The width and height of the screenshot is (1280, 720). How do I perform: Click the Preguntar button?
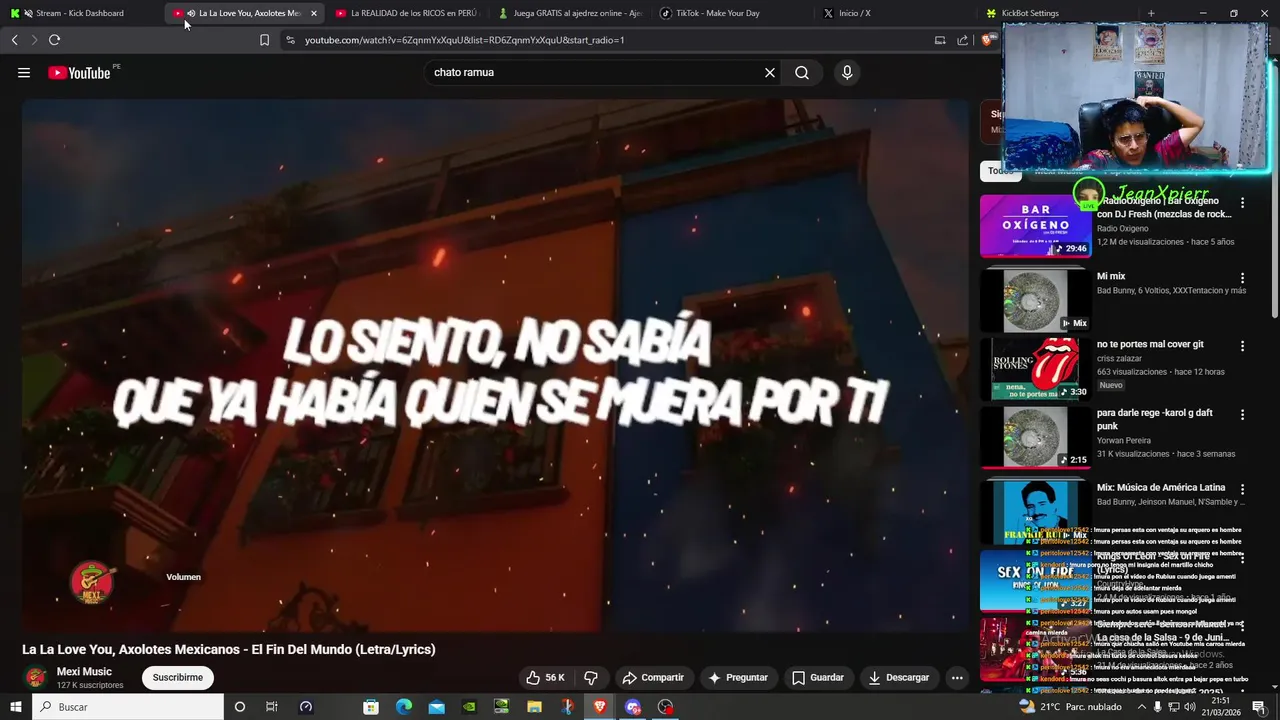tap(738, 677)
